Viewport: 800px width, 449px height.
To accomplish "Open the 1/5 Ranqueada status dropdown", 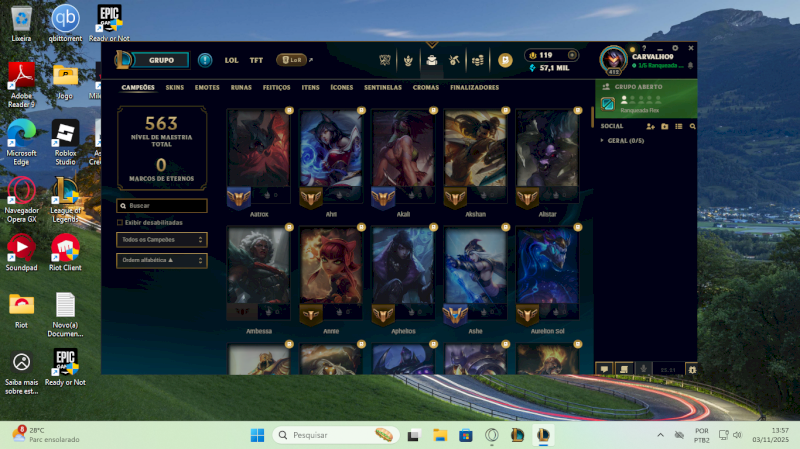I will click(x=657, y=66).
